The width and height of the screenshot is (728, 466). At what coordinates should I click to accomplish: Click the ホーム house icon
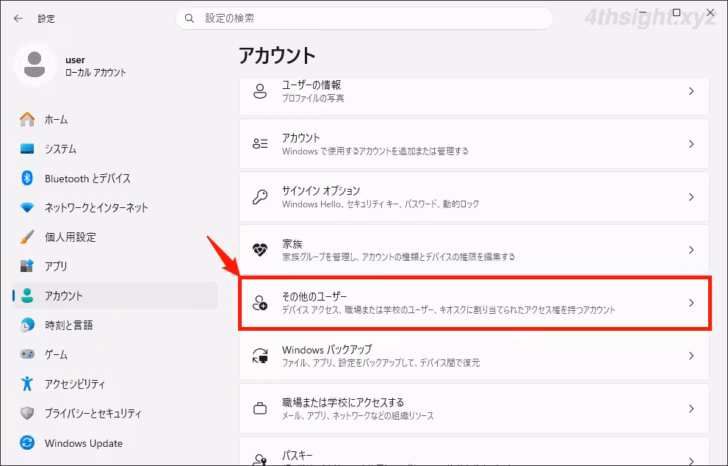[x=27, y=119]
